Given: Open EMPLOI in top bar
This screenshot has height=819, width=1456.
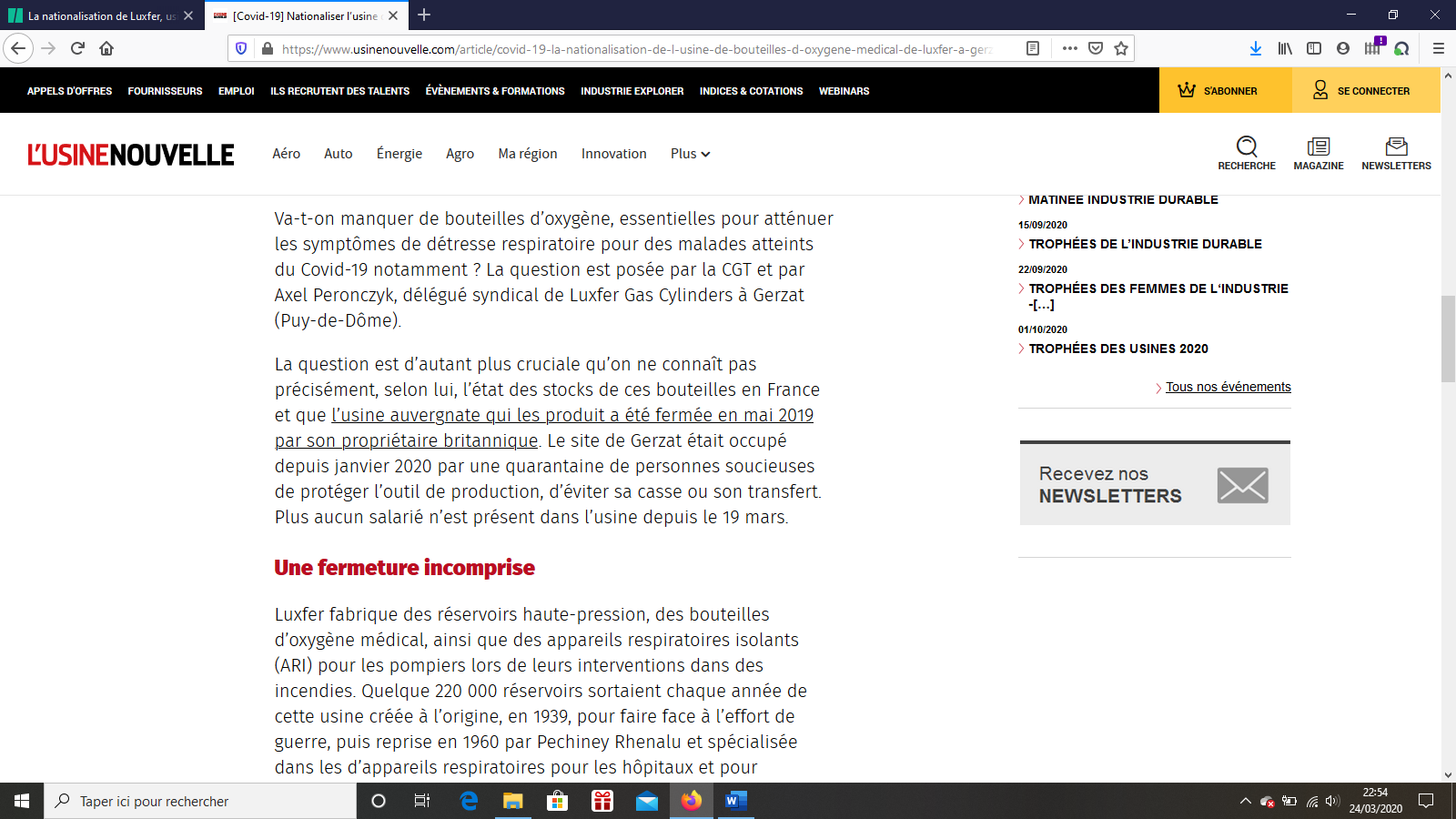Looking at the screenshot, I should (x=237, y=91).
